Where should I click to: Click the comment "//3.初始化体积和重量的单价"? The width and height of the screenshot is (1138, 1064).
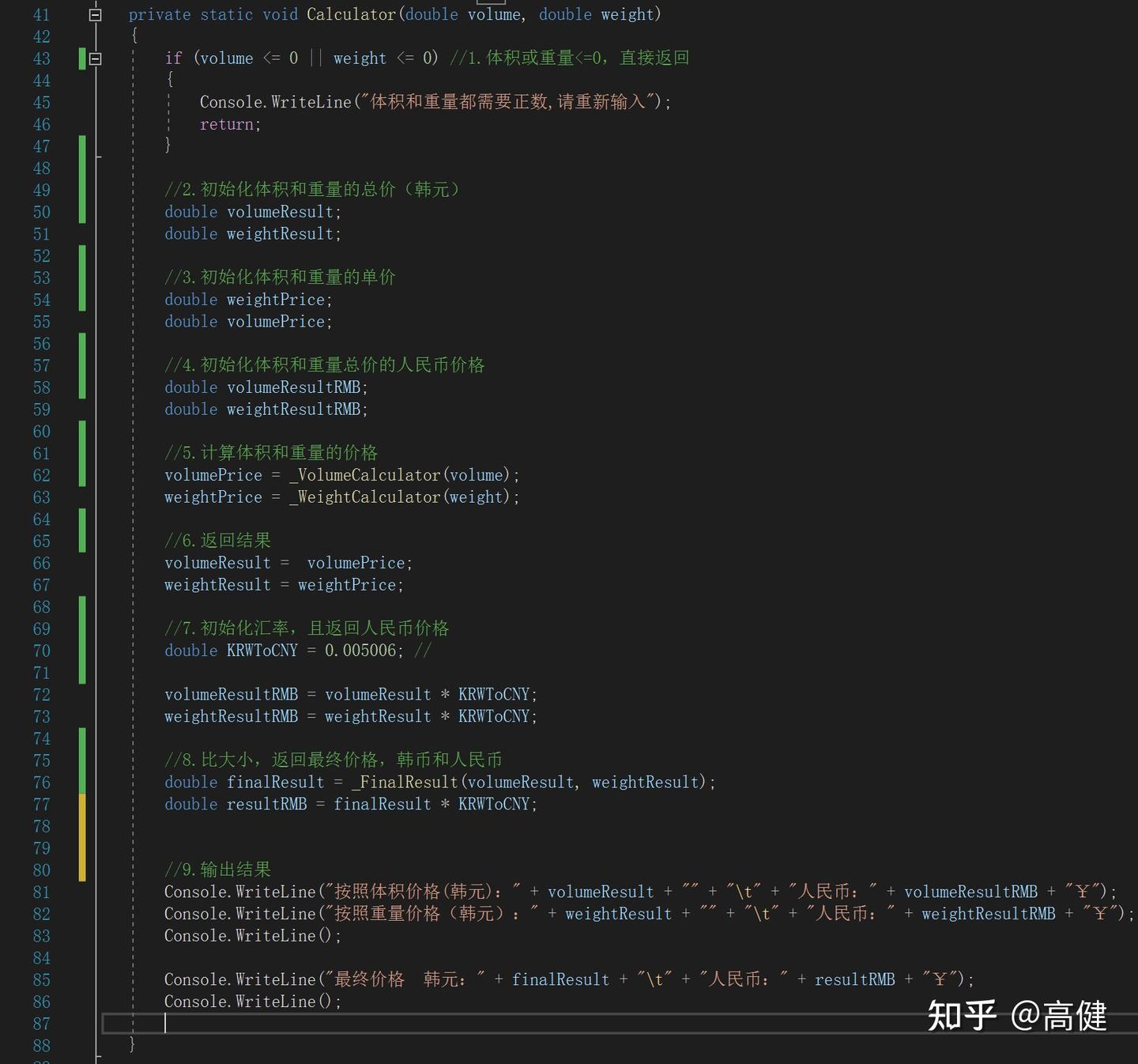point(280,277)
